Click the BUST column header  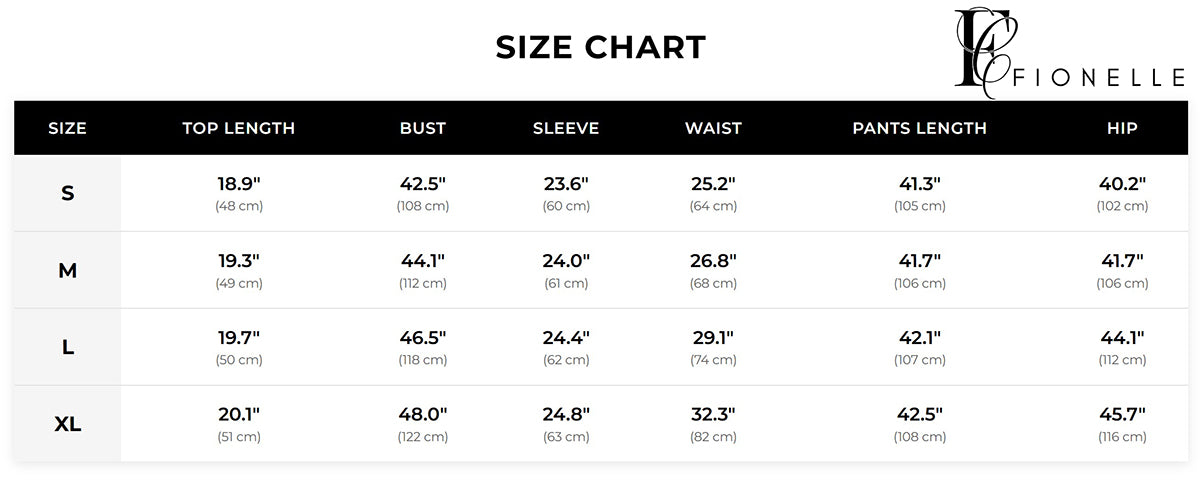[x=423, y=128]
